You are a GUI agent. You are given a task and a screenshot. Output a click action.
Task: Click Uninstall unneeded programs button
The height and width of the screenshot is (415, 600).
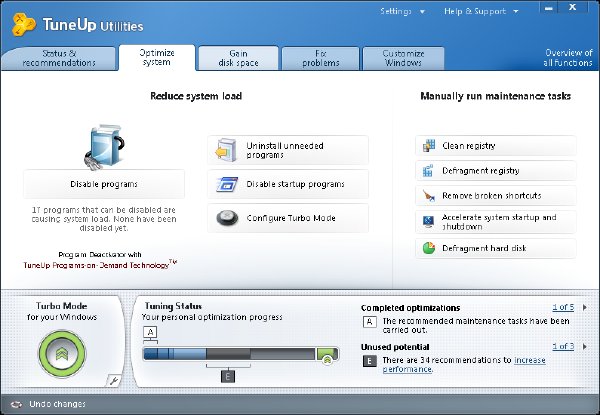[288, 150]
